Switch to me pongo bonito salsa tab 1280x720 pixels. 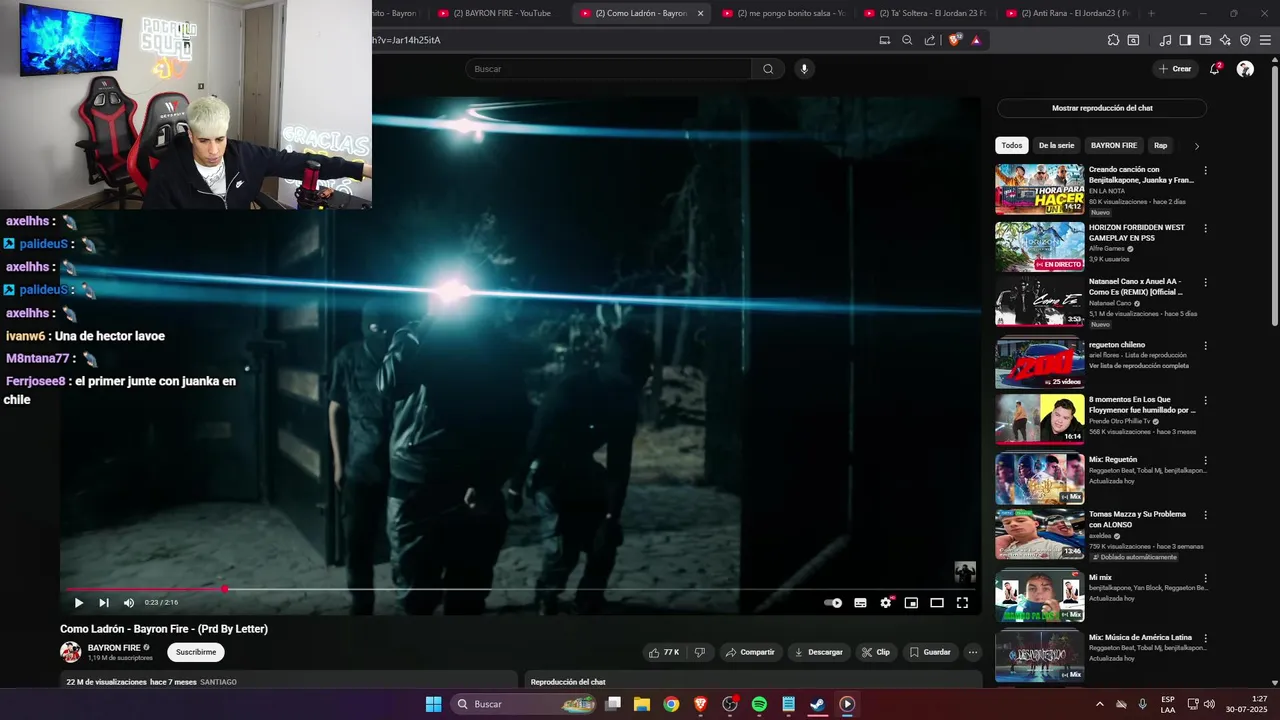tap(783, 13)
